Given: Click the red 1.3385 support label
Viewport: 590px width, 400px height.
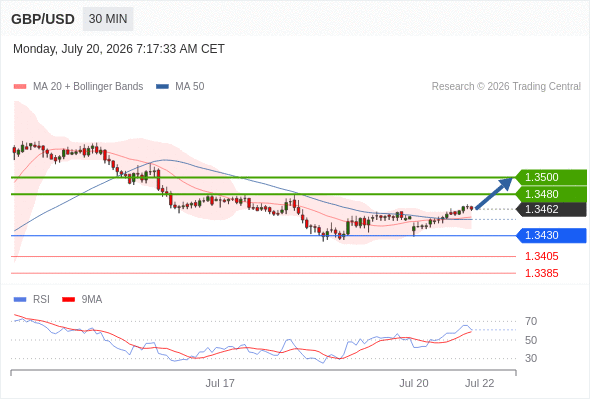Looking at the screenshot, I should pos(541,274).
